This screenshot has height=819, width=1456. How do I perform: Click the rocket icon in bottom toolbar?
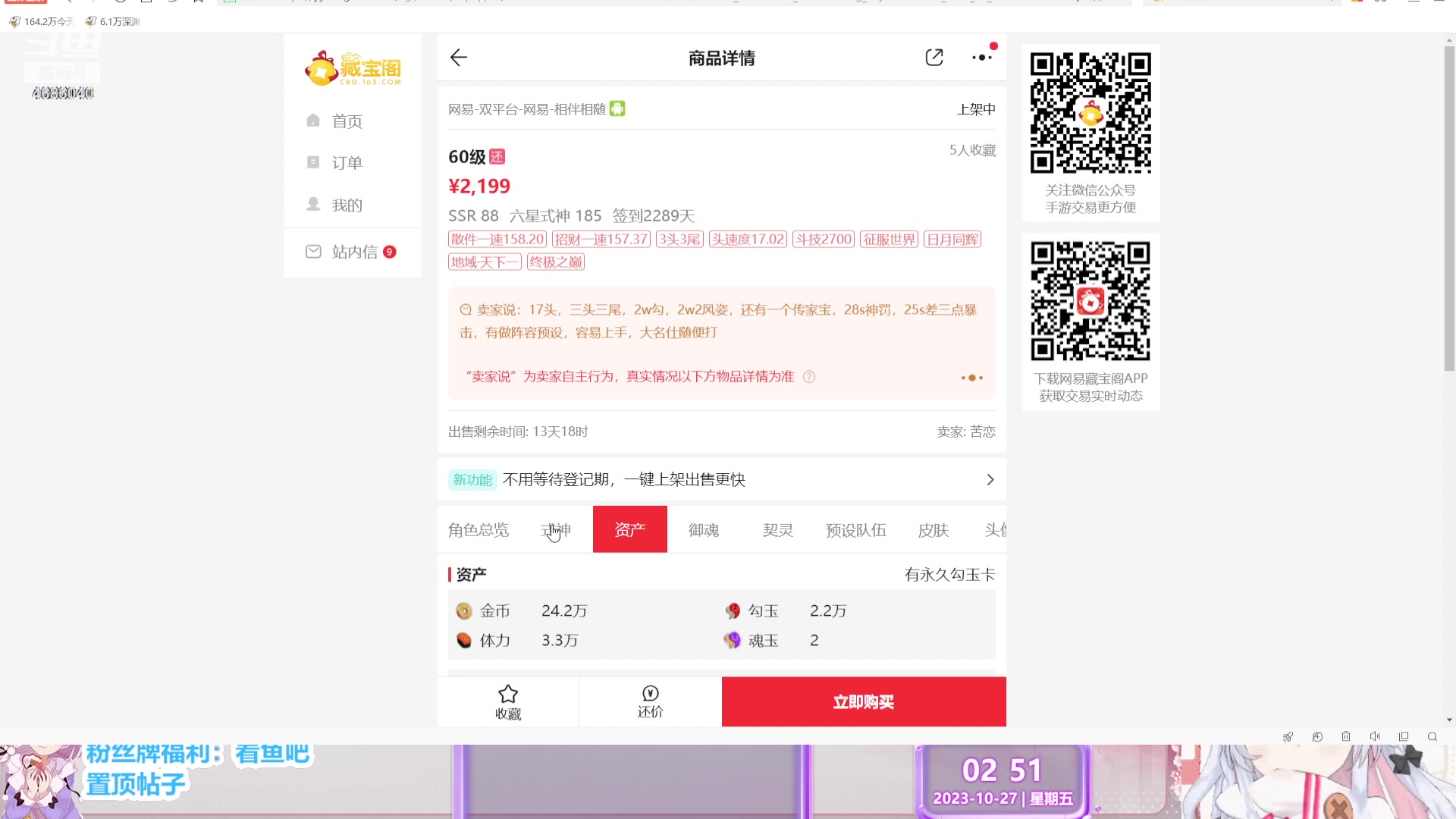pos(1288,736)
